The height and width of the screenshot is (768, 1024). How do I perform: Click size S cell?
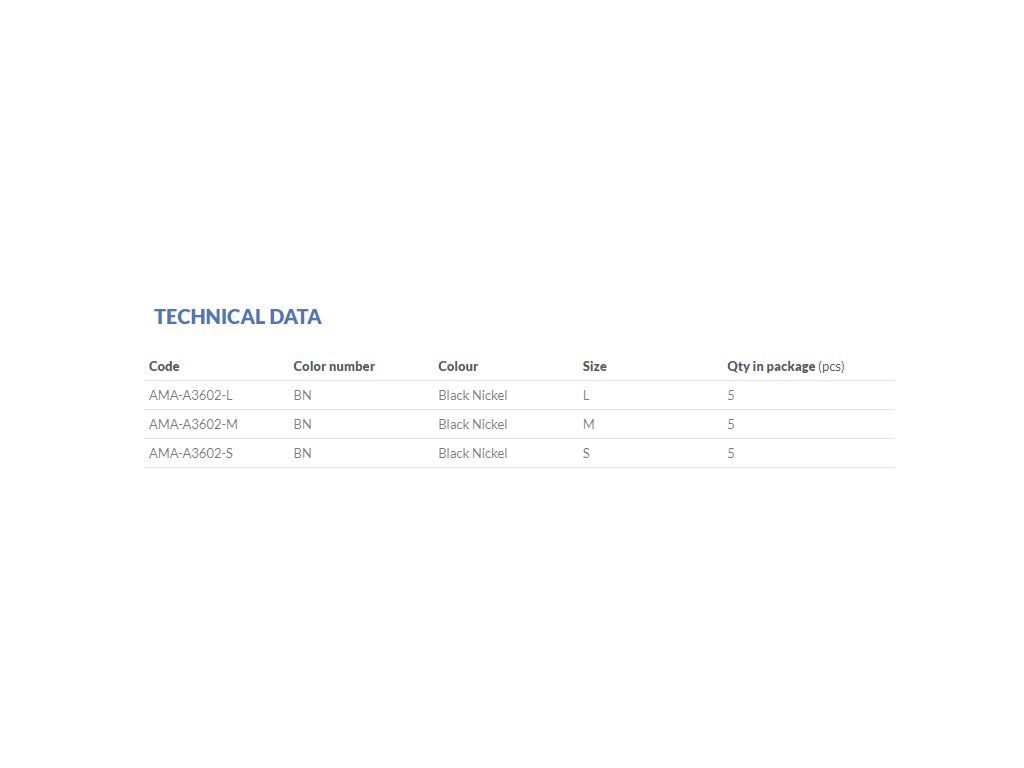[586, 453]
